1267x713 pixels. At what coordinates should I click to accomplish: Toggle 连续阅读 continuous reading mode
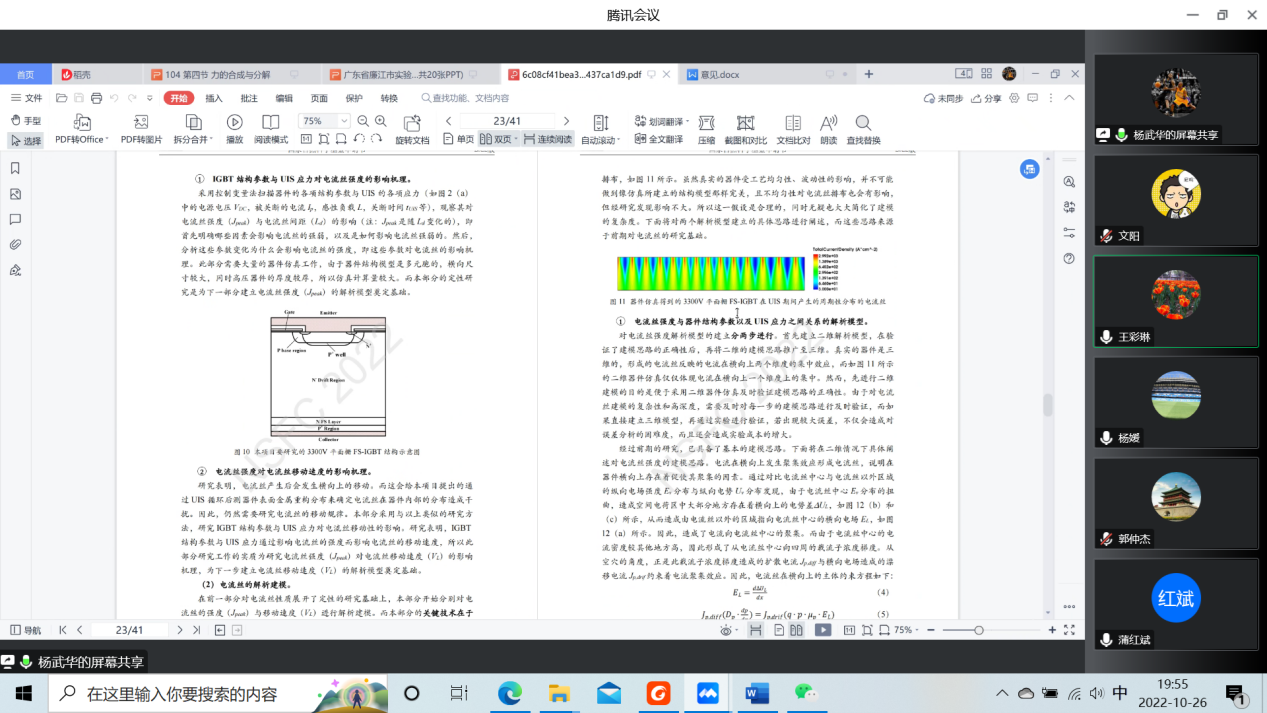548,139
